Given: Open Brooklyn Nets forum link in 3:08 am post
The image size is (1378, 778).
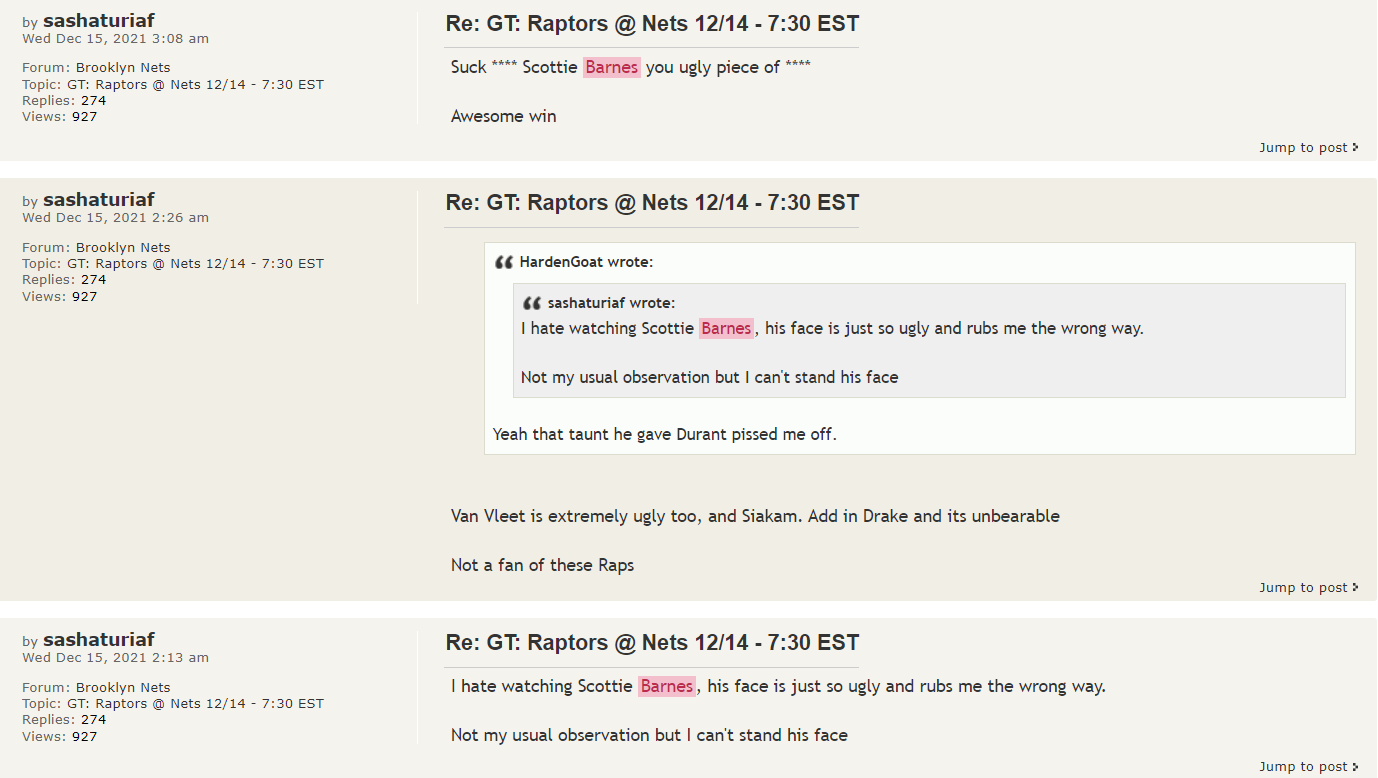Looking at the screenshot, I should [x=123, y=68].
